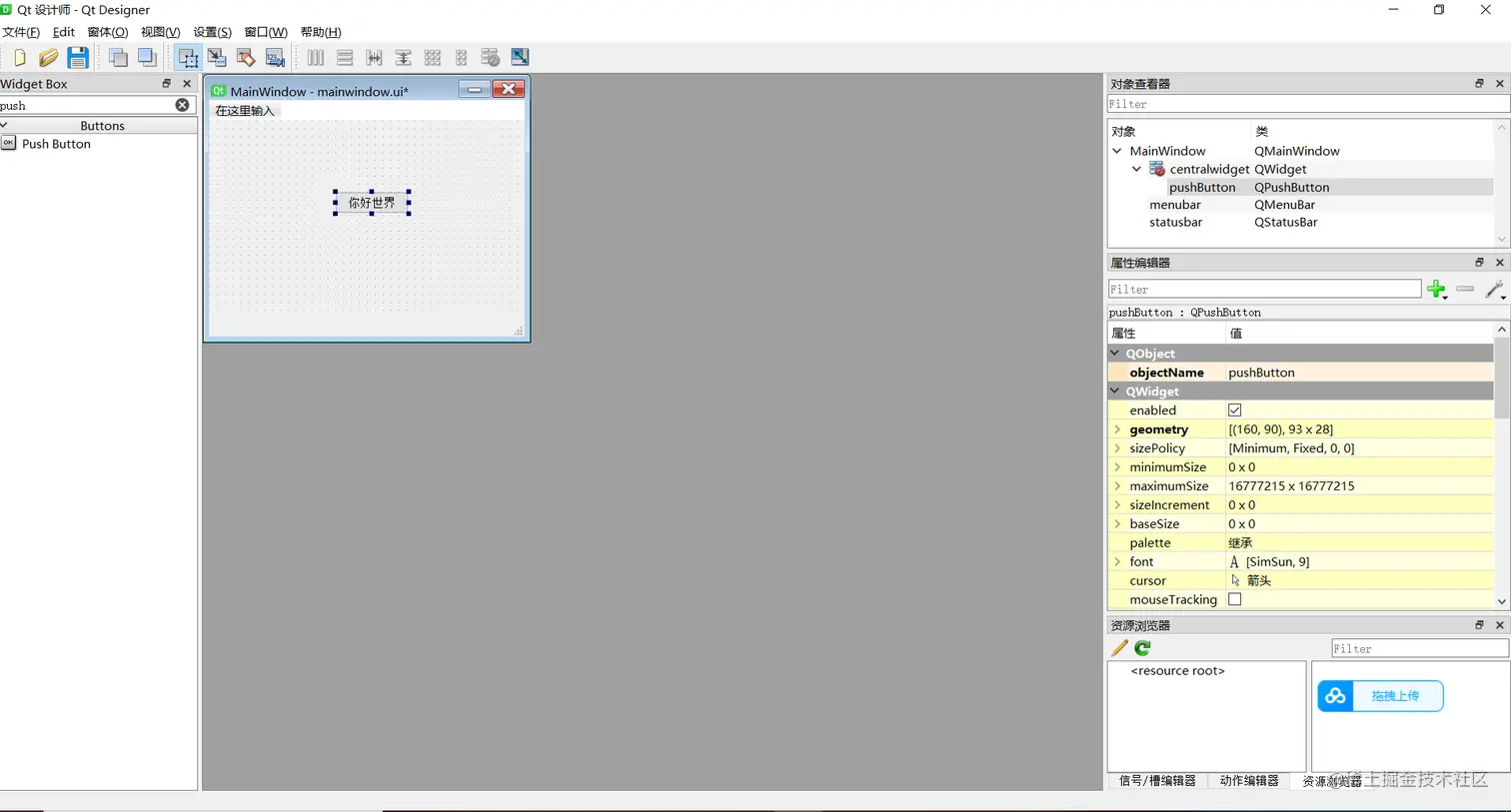The width and height of the screenshot is (1511, 812).
Task: Switch to Edit Tab Order mode icon
Action: [275, 58]
